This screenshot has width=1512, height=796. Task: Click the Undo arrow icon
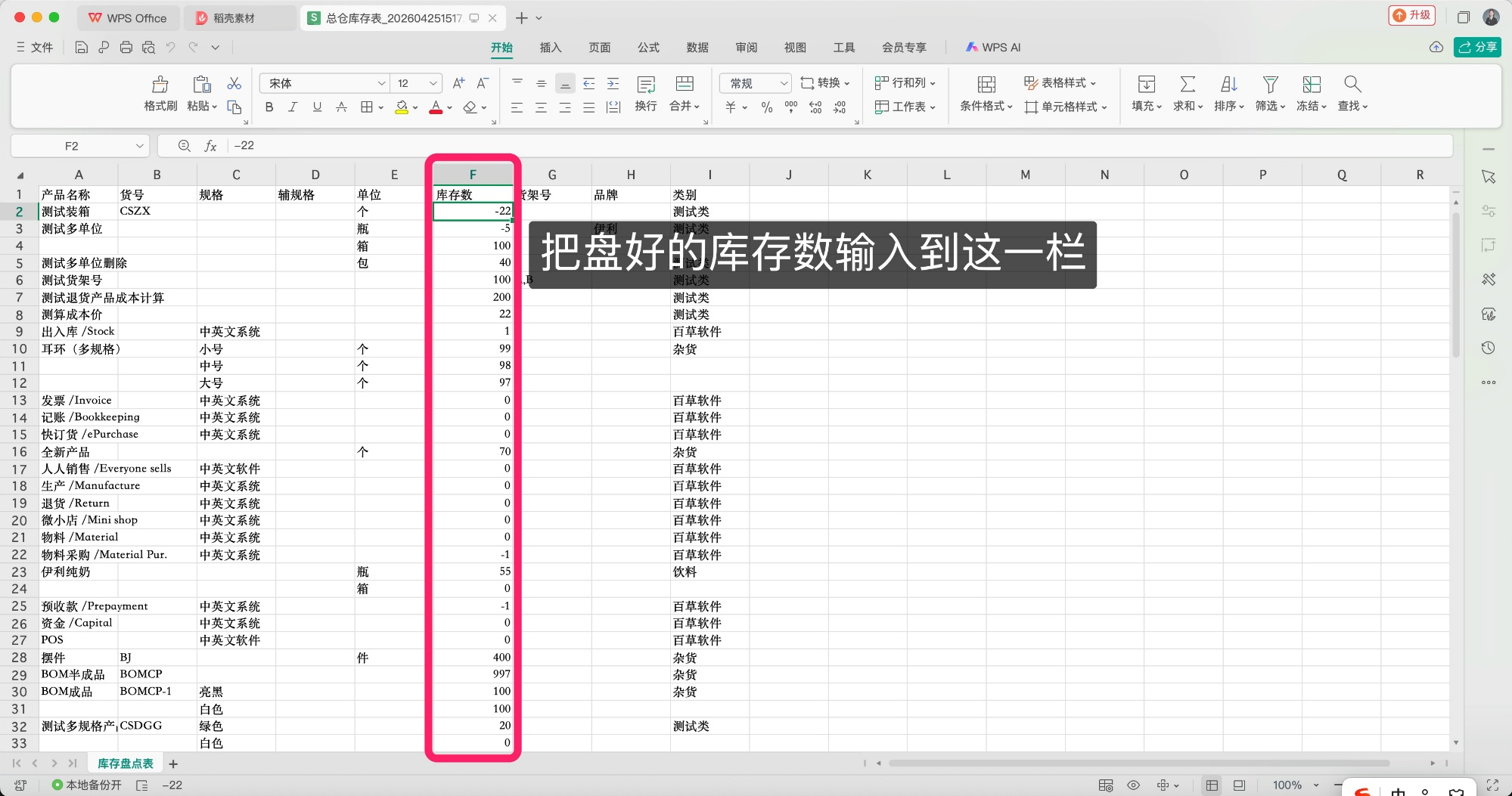pos(171,48)
